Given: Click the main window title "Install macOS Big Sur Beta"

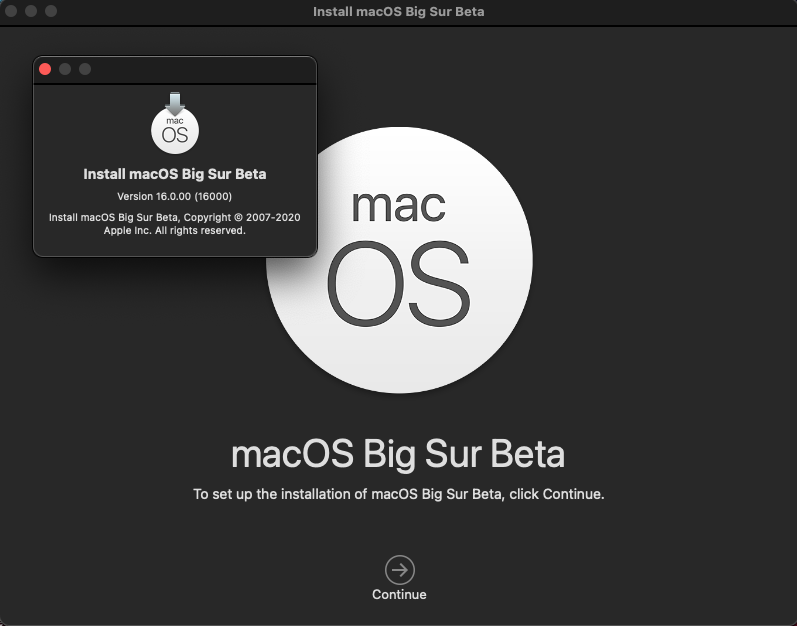Looking at the screenshot, I should tap(398, 11).
